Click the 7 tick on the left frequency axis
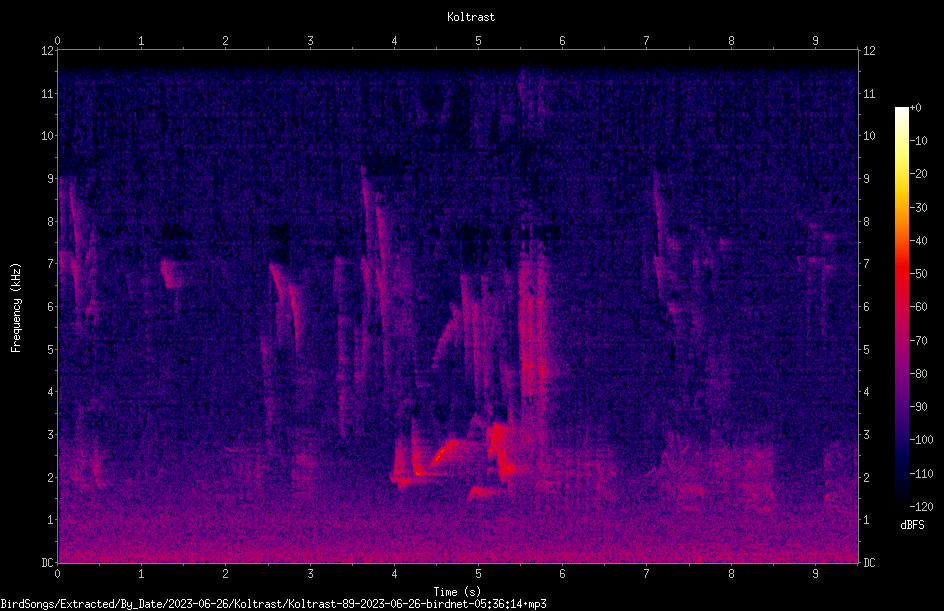This screenshot has height=611, width=944. 51,264
